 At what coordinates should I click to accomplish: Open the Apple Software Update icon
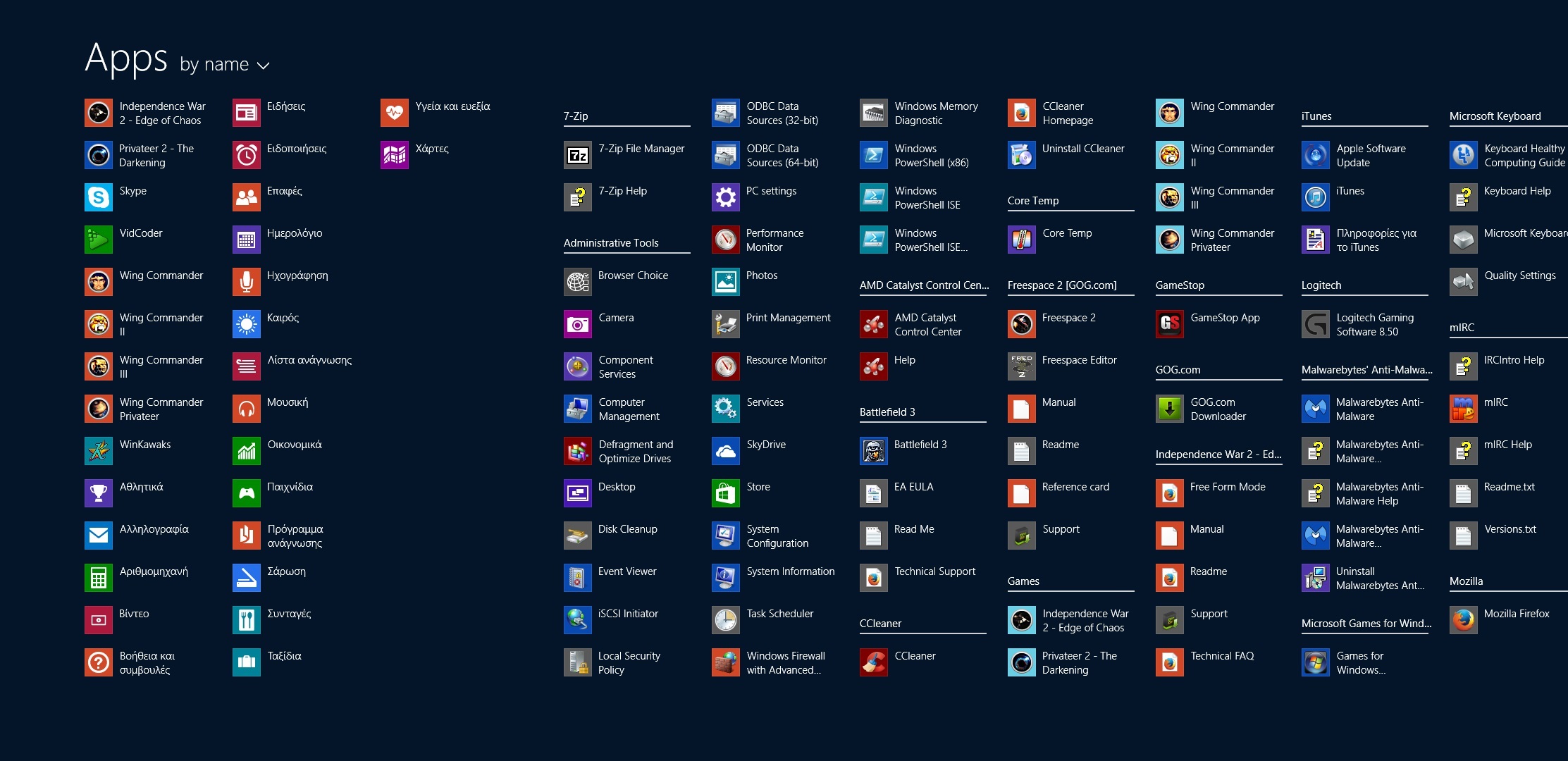click(1316, 155)
